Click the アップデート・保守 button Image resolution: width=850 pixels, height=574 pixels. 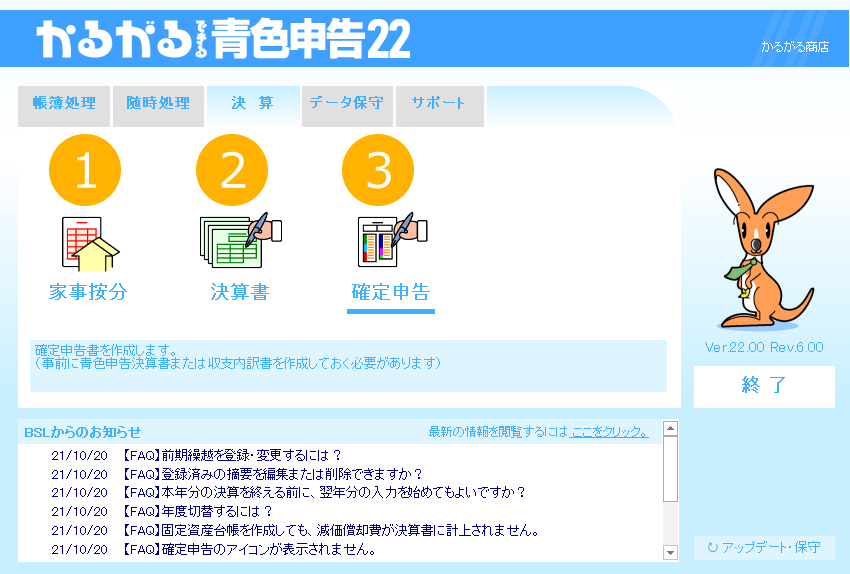coord(764,547)
